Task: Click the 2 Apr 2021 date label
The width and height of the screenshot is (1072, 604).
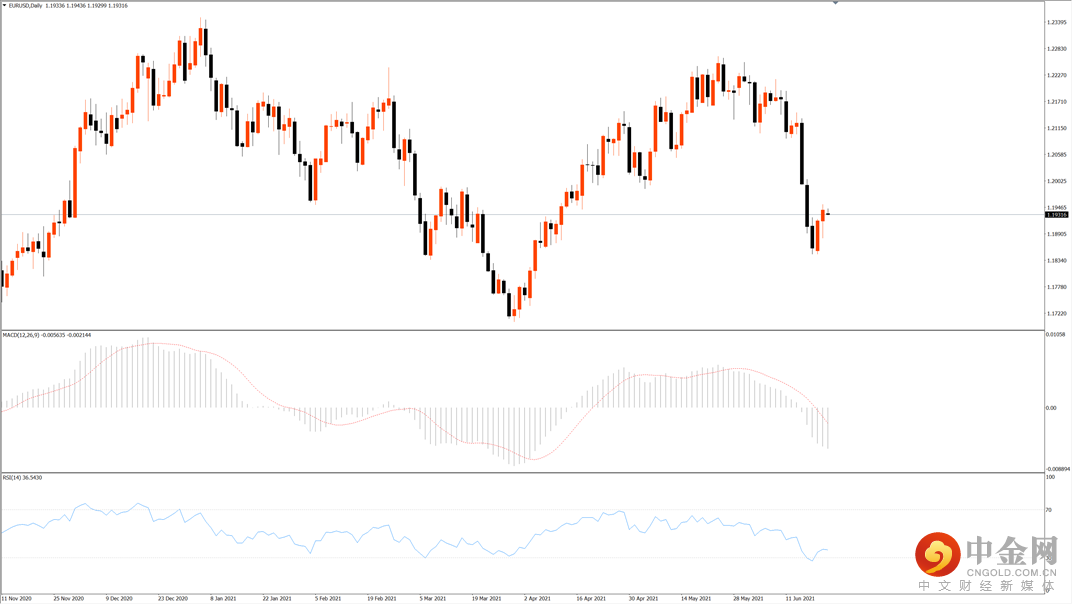Action: 537,599
